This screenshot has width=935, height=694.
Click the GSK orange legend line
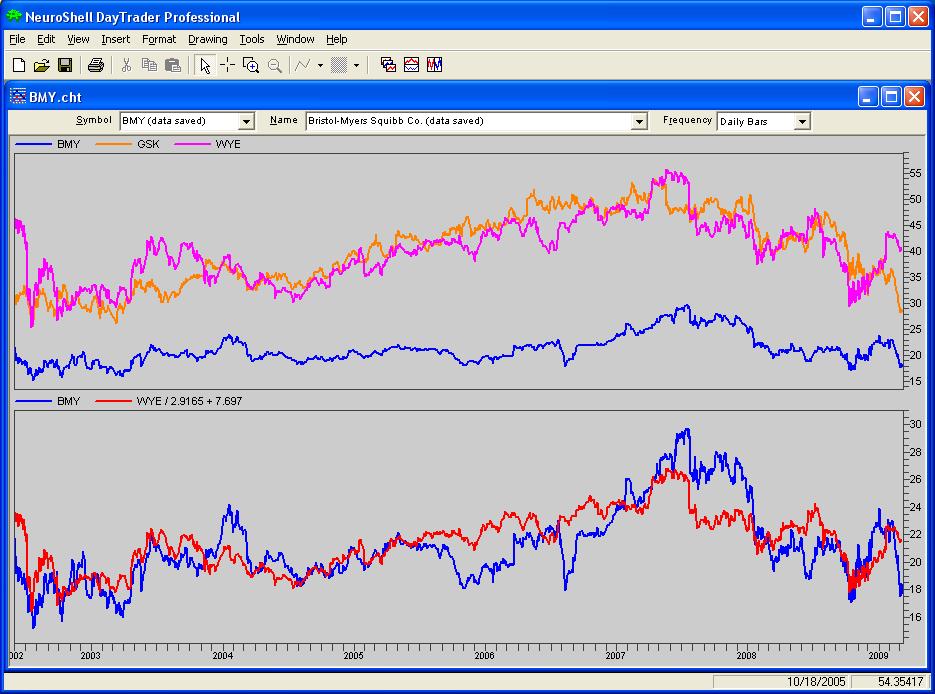[x=113, y=144]
